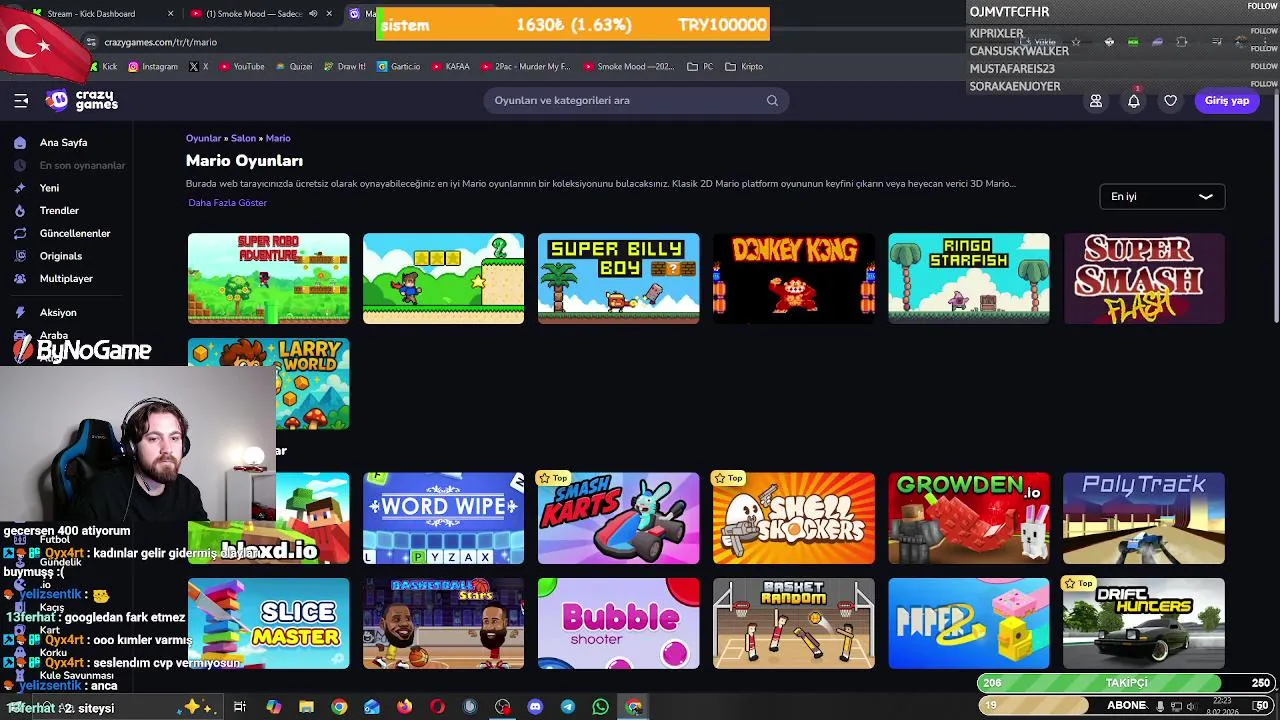
Task: Open the Draw It! bookmark
Action: click(x=345, y=67)
